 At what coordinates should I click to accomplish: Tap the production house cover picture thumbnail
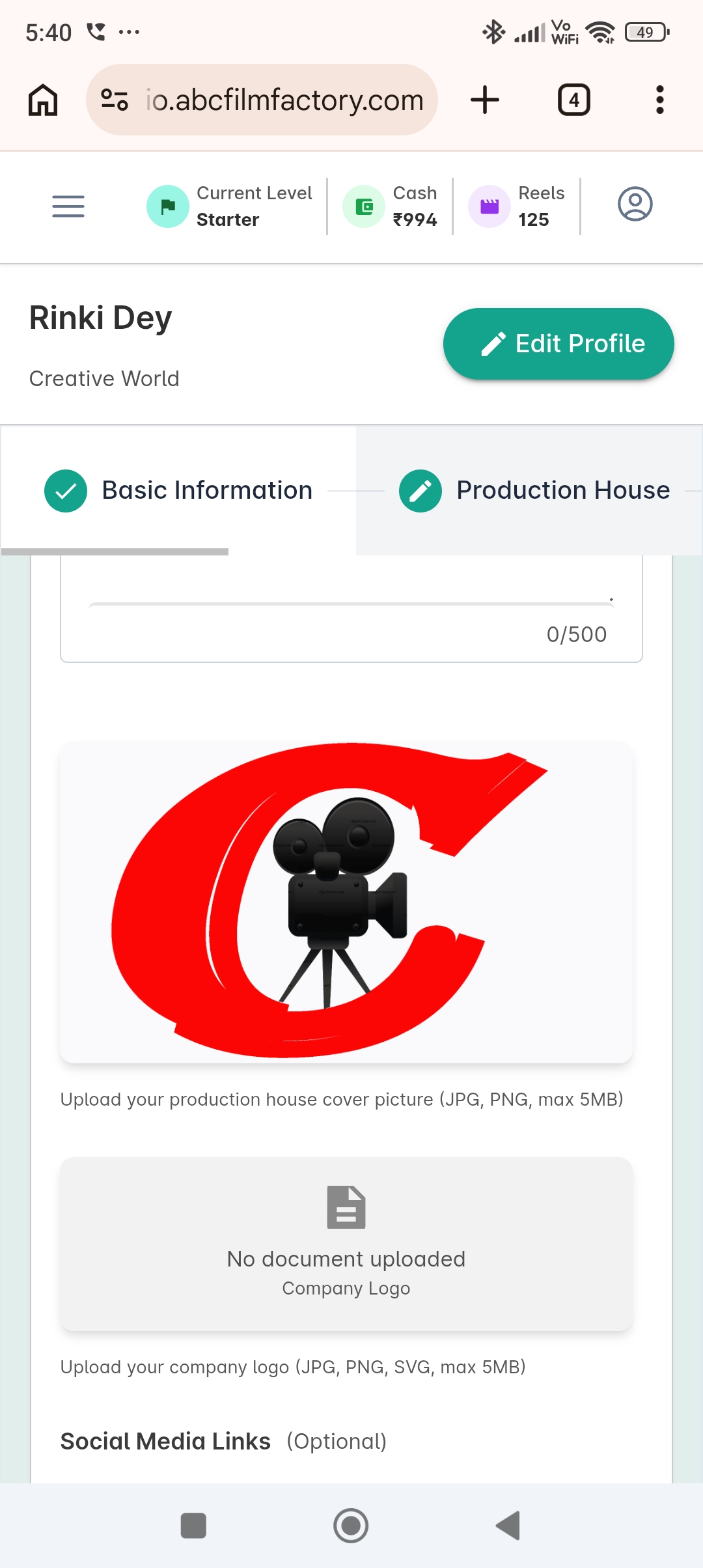[346, 903]
